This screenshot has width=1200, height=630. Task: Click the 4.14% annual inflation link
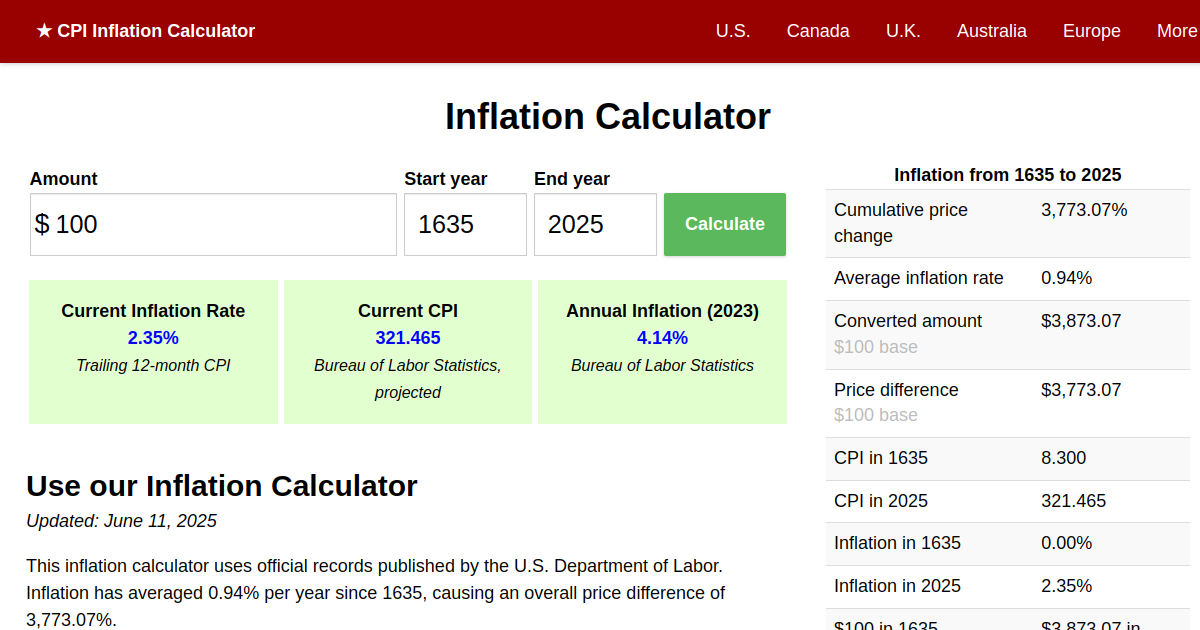(662, 338)
